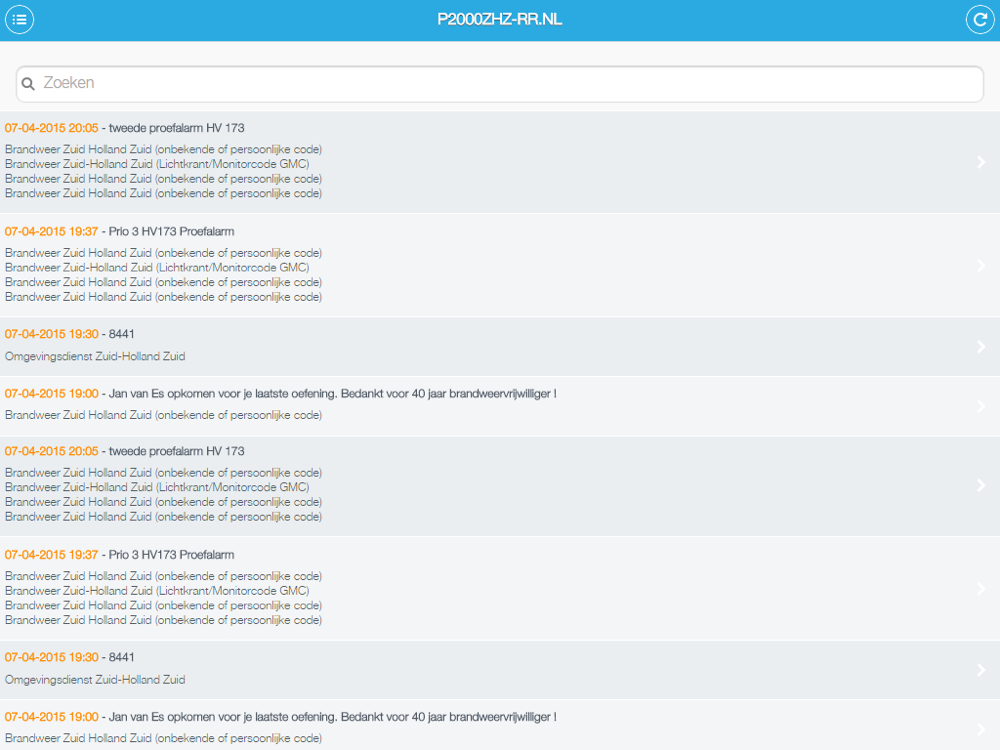Click the magnifier icon in search bar
Image resolution: width=1000 pixels, height=750 pixels.
pos(28,84)
